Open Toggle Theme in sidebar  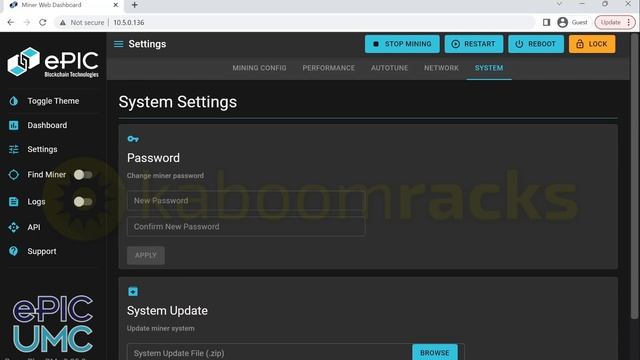[53, 101]
